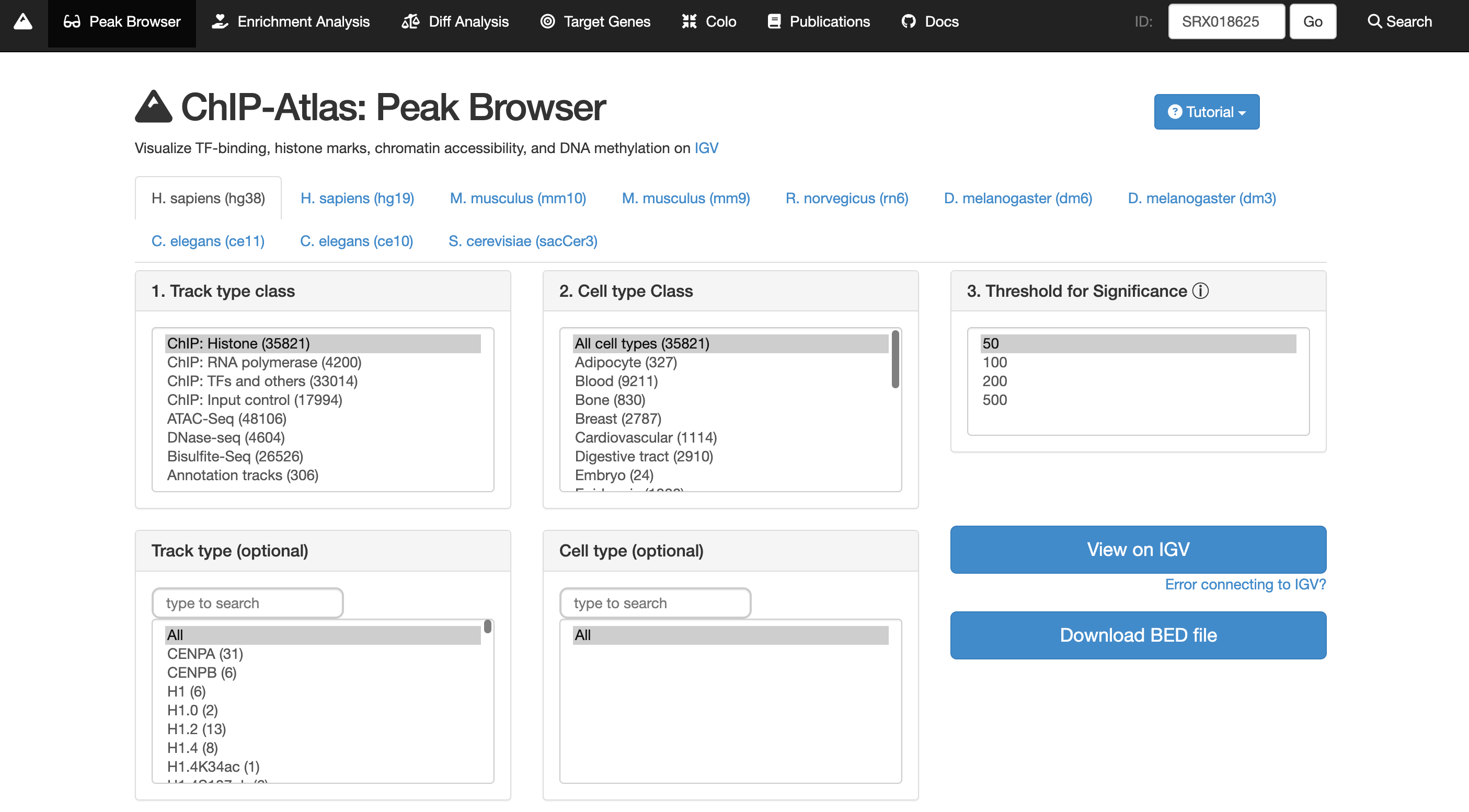Switch to D. melanogaster (dm3) tab
This screenshot has height=812, width=1469.
(1201, 199)
